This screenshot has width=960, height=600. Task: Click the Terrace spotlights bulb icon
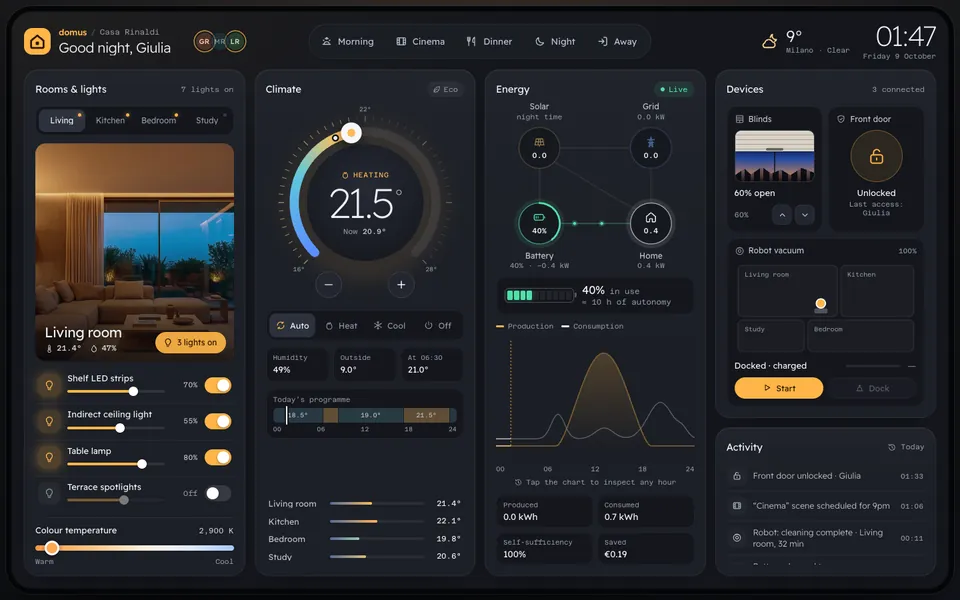point(49,493)
